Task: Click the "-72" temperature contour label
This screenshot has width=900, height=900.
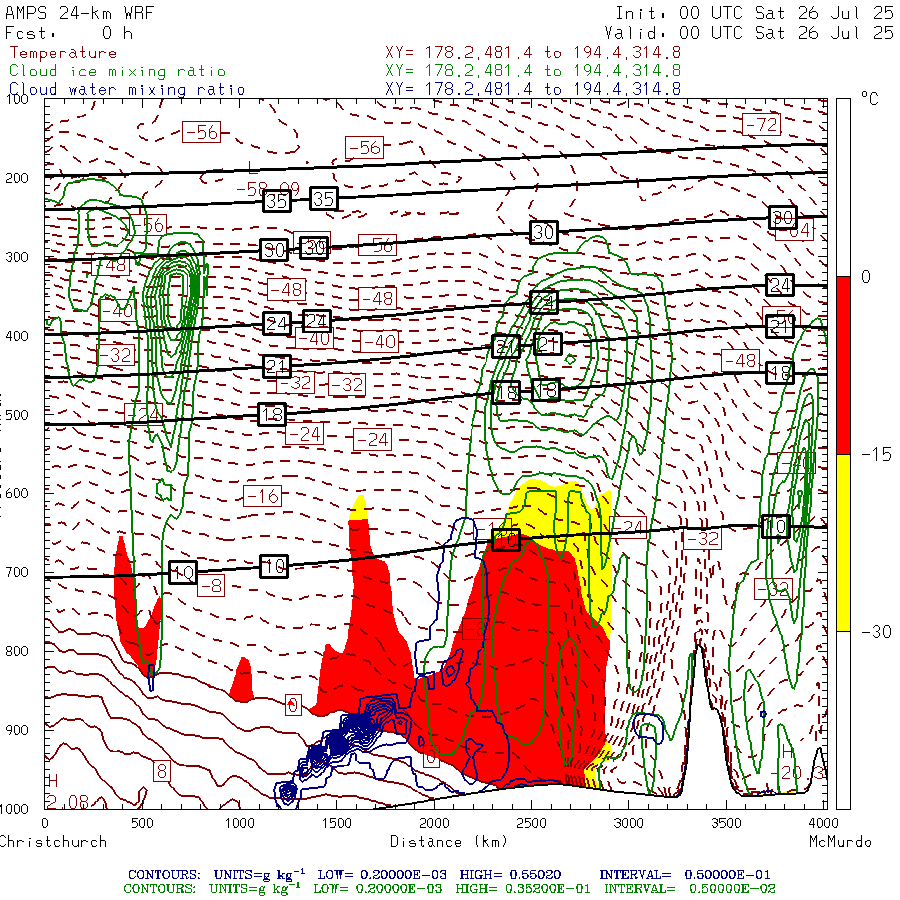Action: (761, 124)
